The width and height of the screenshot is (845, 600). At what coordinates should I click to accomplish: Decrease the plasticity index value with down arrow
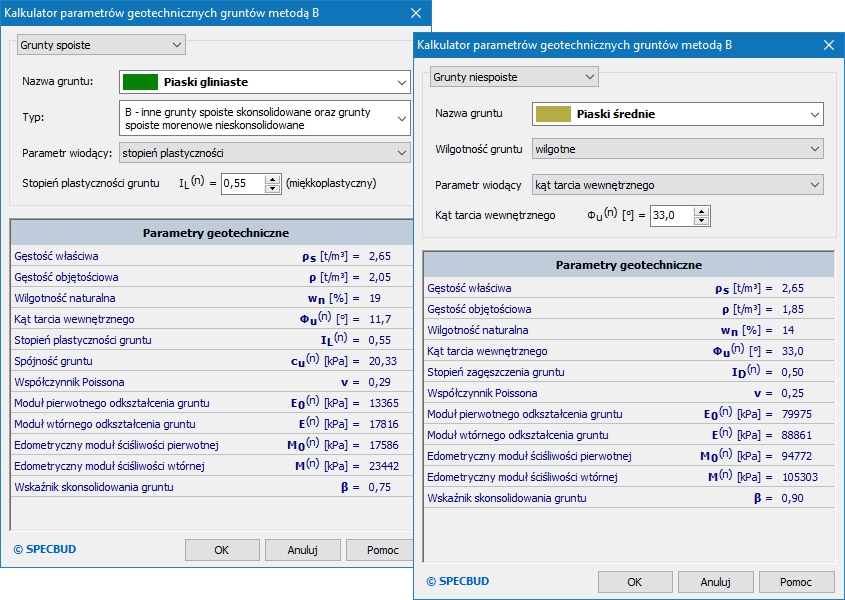click(x=272, y=188)
